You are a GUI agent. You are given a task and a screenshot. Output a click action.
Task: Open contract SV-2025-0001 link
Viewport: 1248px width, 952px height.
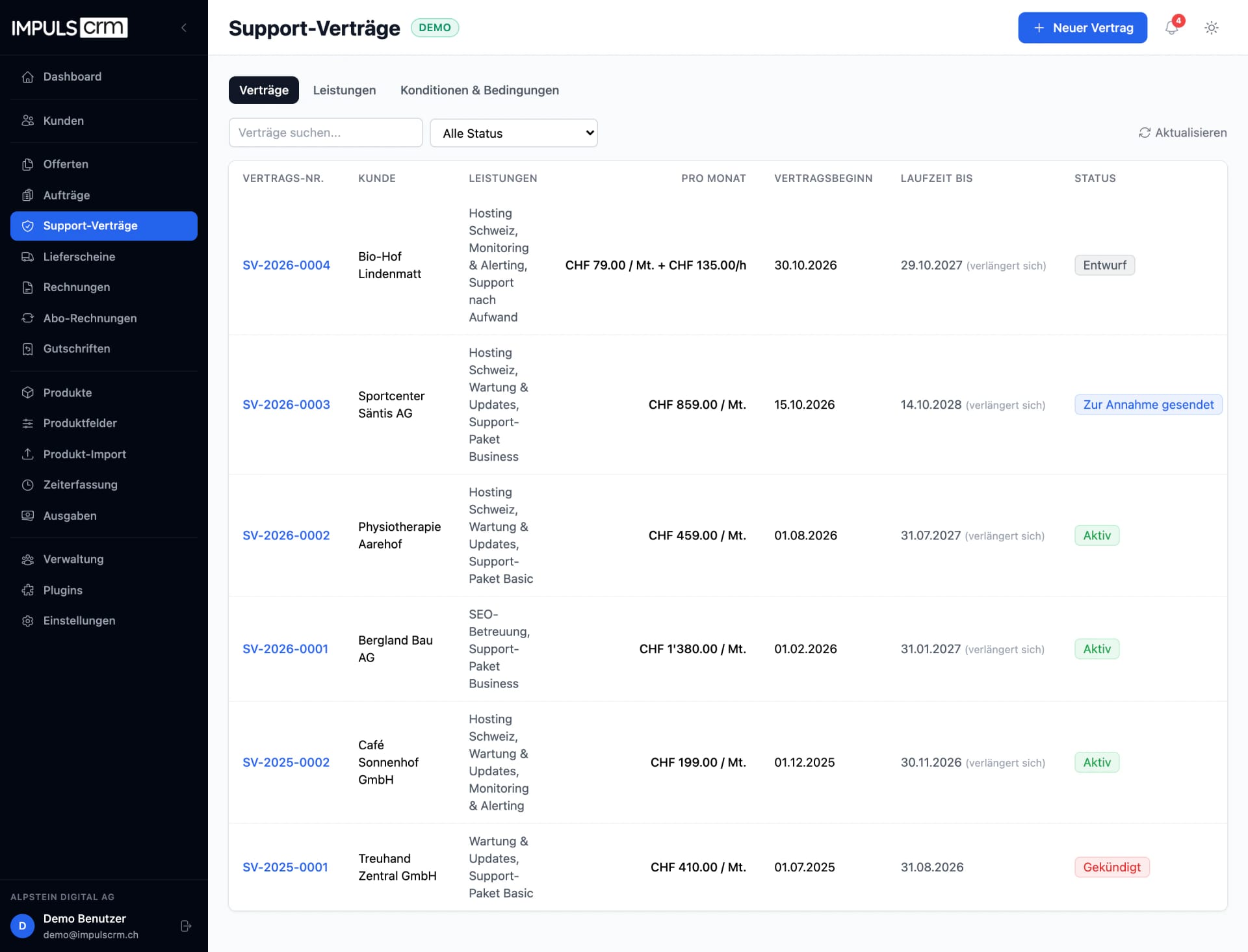[285, 868]
